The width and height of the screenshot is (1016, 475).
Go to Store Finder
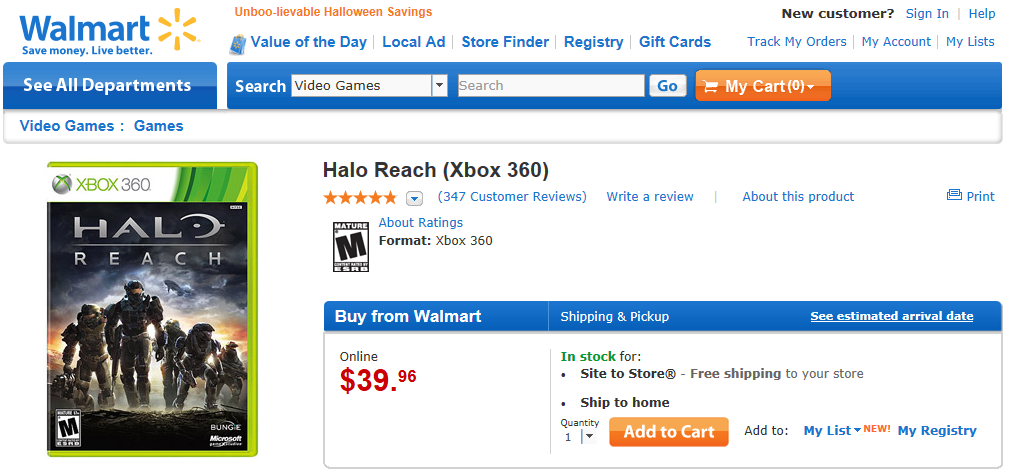click(x=505, y=42)
